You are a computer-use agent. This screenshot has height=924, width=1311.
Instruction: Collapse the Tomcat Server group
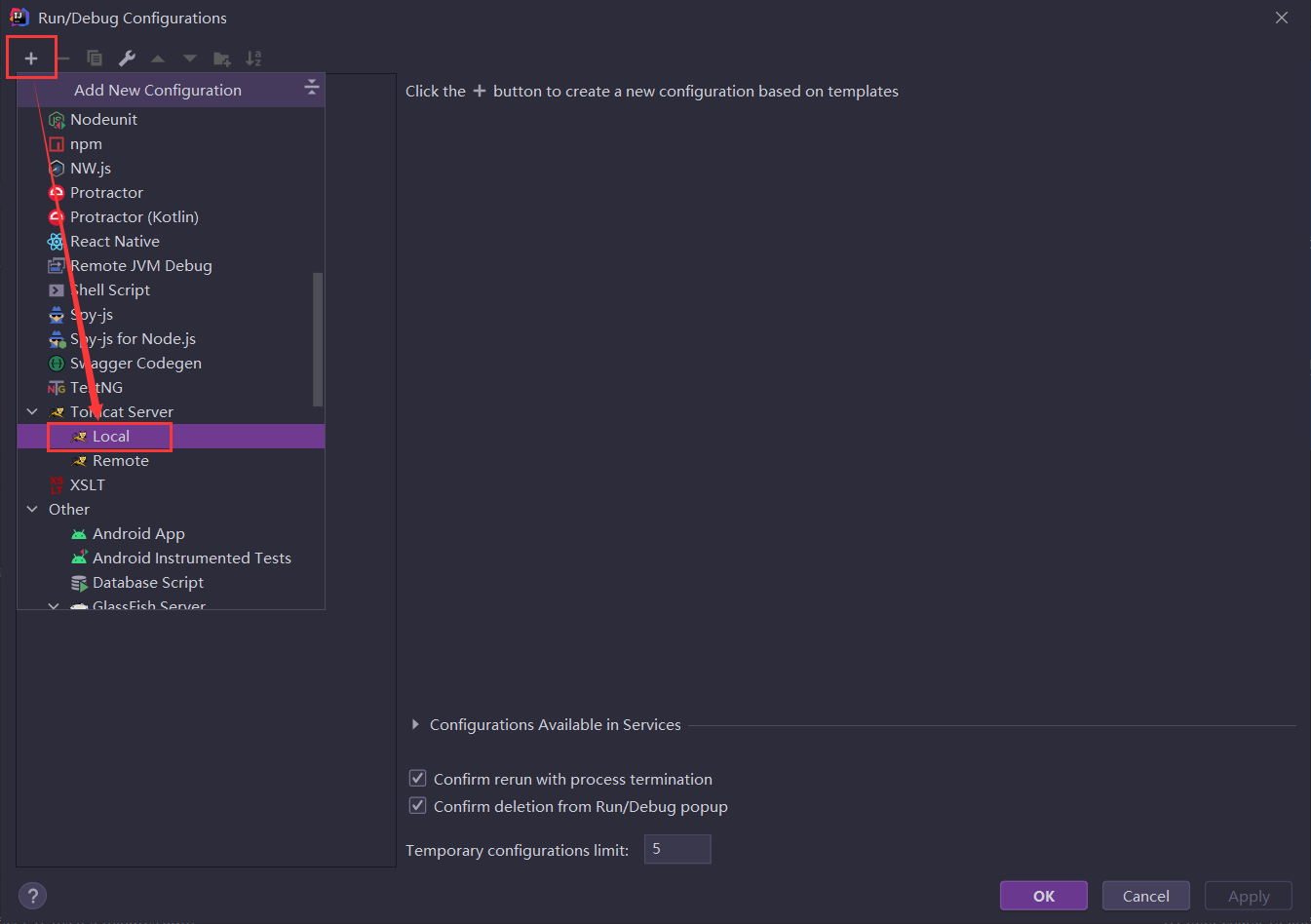tap(32, 412)
